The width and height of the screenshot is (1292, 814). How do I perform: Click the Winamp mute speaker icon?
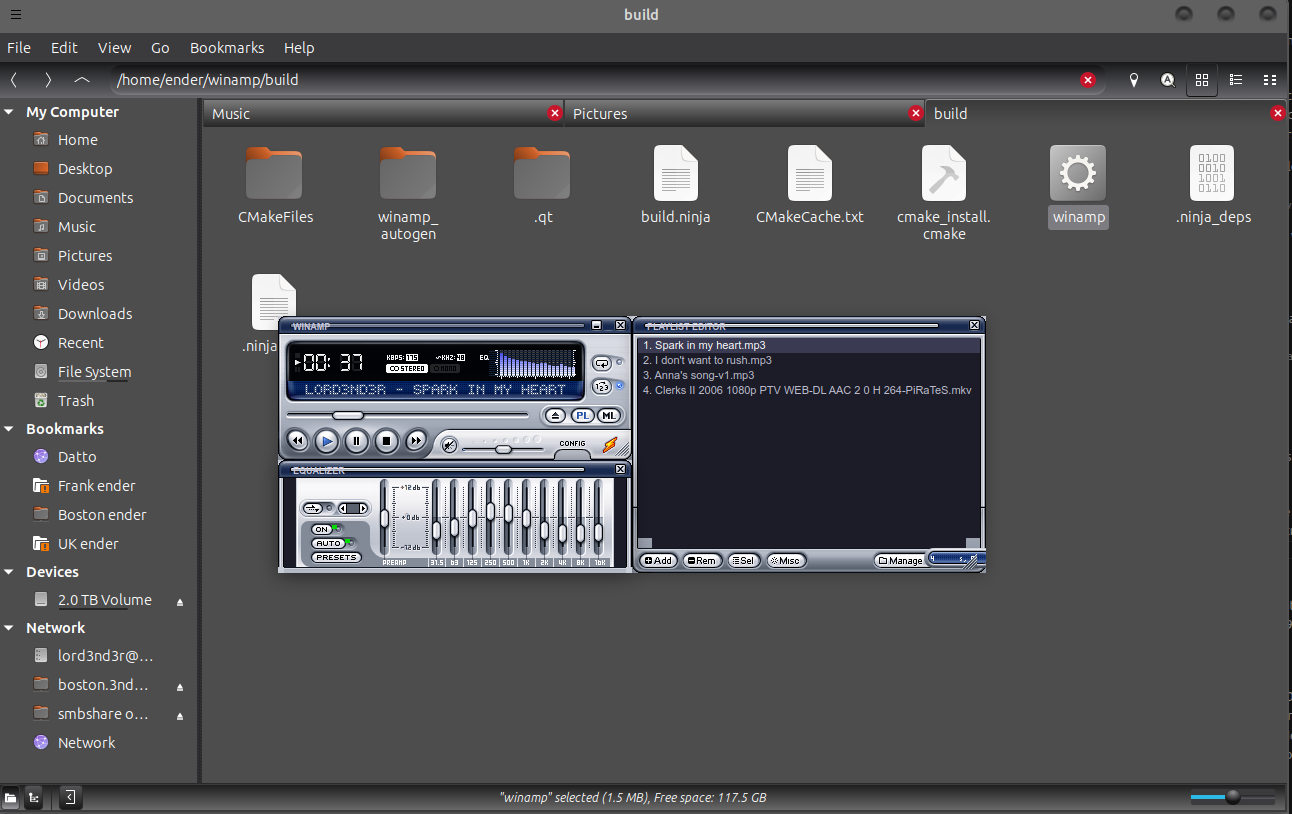click(450, 445)
